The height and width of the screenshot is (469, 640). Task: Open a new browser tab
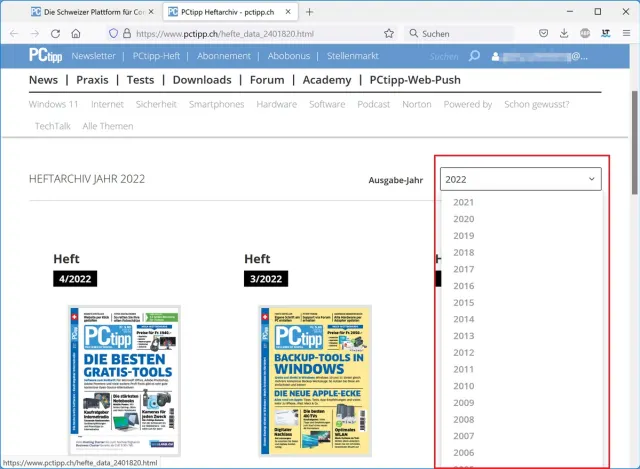[x=309, y=11]
